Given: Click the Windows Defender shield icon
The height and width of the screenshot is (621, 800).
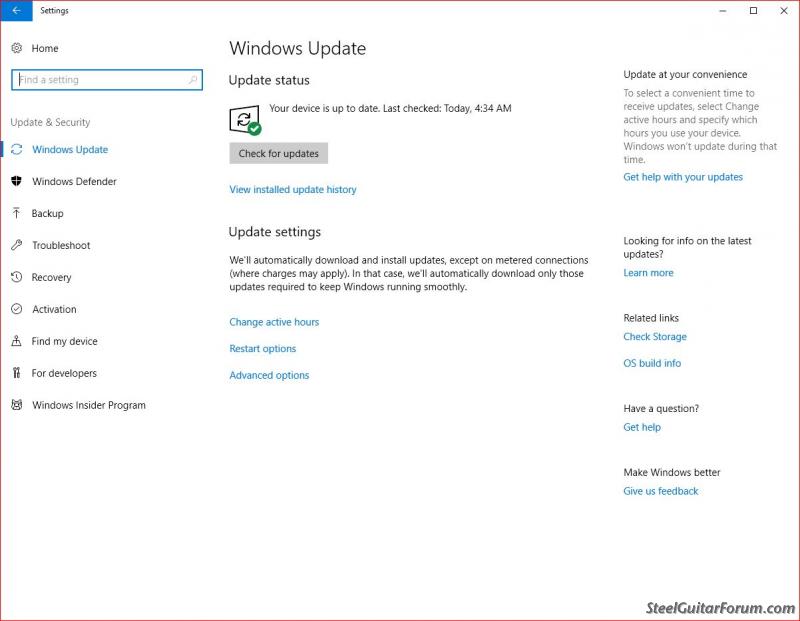Looking at the screenshot, I should pos(17,181).
